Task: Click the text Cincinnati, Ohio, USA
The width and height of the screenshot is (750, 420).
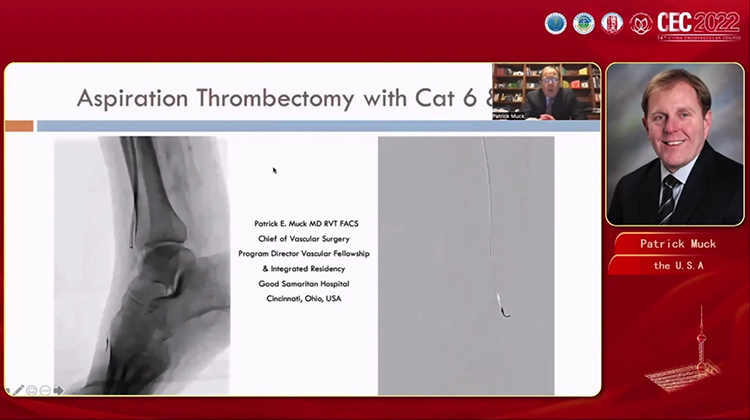Action: (304, 298)
